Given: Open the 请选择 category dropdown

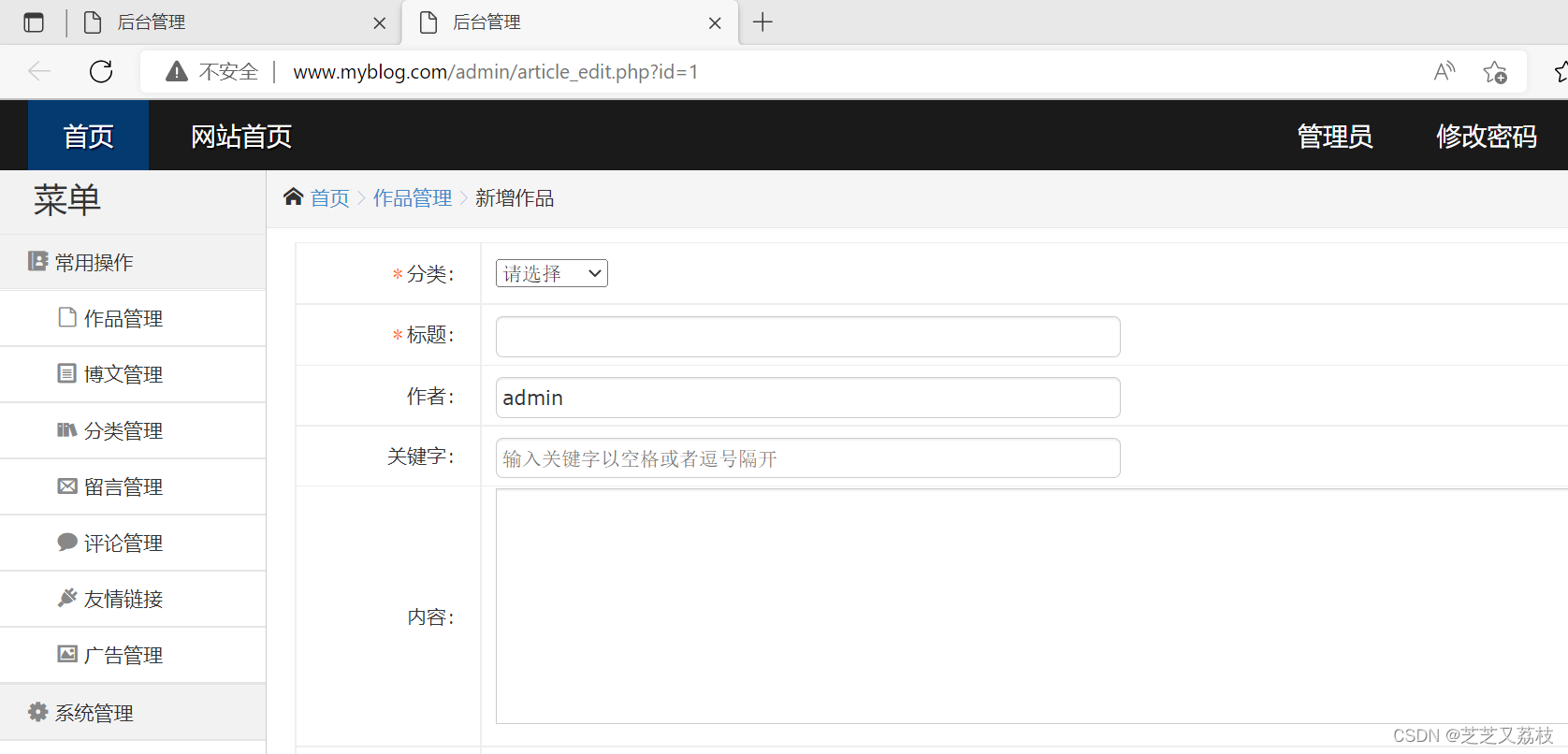Looking at the screenshot, I should [x=552, y=273].
